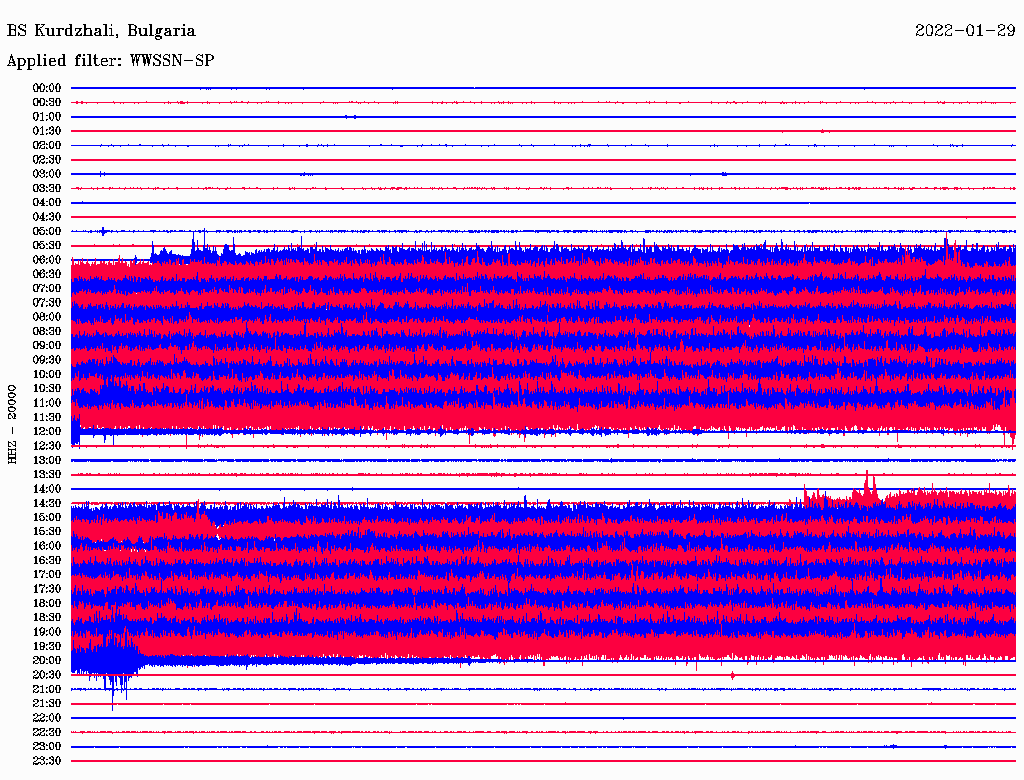Screen dimensions: 1024x780
Task: Select the 10:30 time label
Action: [47, 388]
